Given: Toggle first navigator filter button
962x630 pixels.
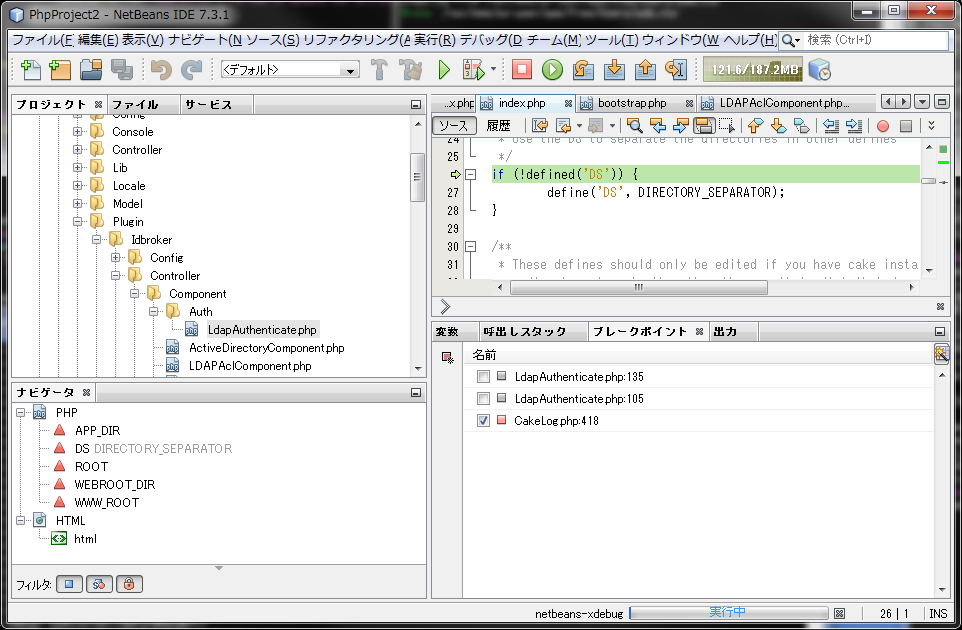Looking at the screenshot, I should coord(69,584).
